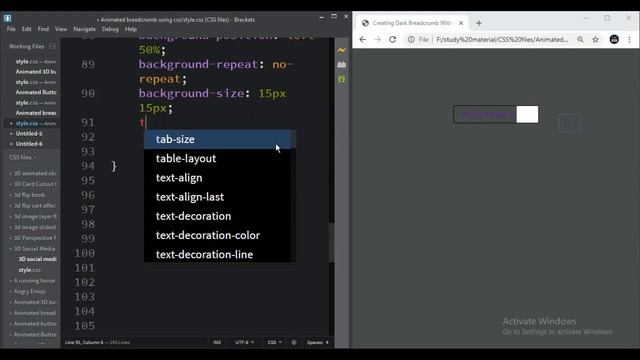Expand the Animated 3D folder in tree
640x360 pixels.
[33, 302]
